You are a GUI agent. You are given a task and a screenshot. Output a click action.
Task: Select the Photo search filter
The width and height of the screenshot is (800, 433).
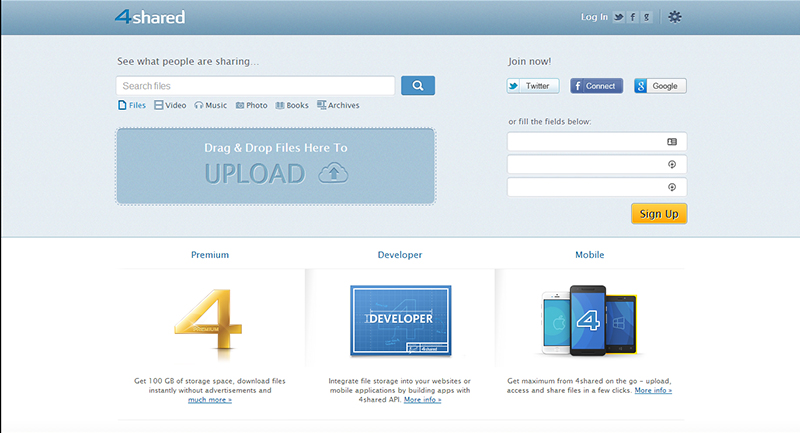tap(252, 105)
